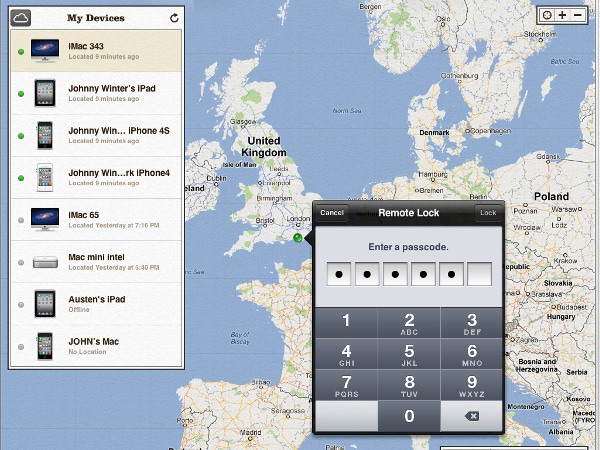Tap keypad digit 1

pyautogui.click(x=346, y=323)
